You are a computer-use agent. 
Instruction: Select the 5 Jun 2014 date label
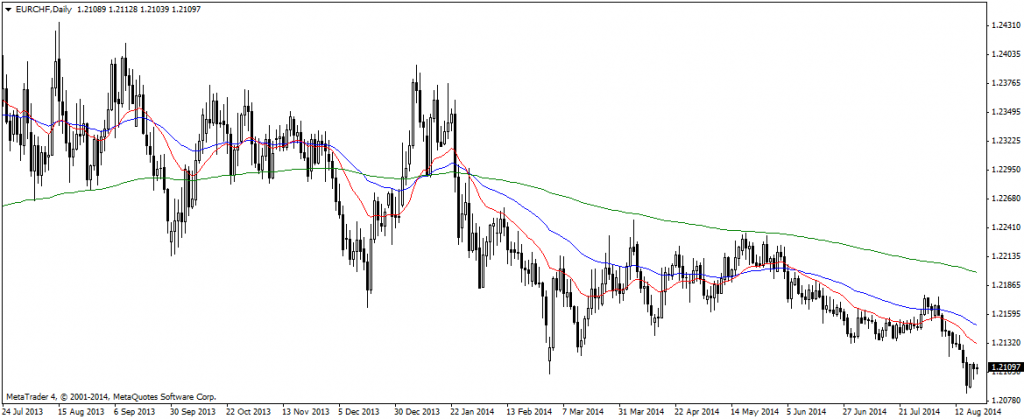pyautogui.click(x=806, y=410)
